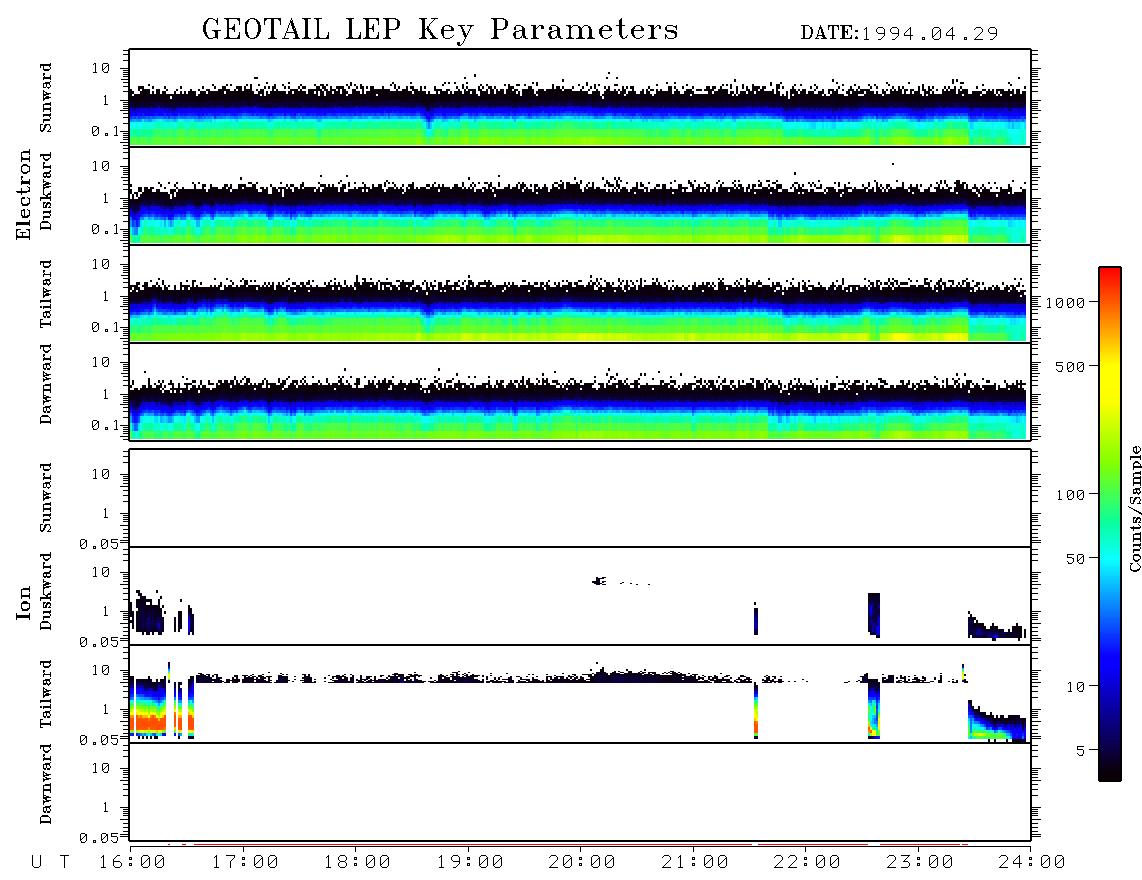This screenshot has width=1142, height=880.
Task: Click the 20:00 time axis label
Action: [x=582, y=862]
